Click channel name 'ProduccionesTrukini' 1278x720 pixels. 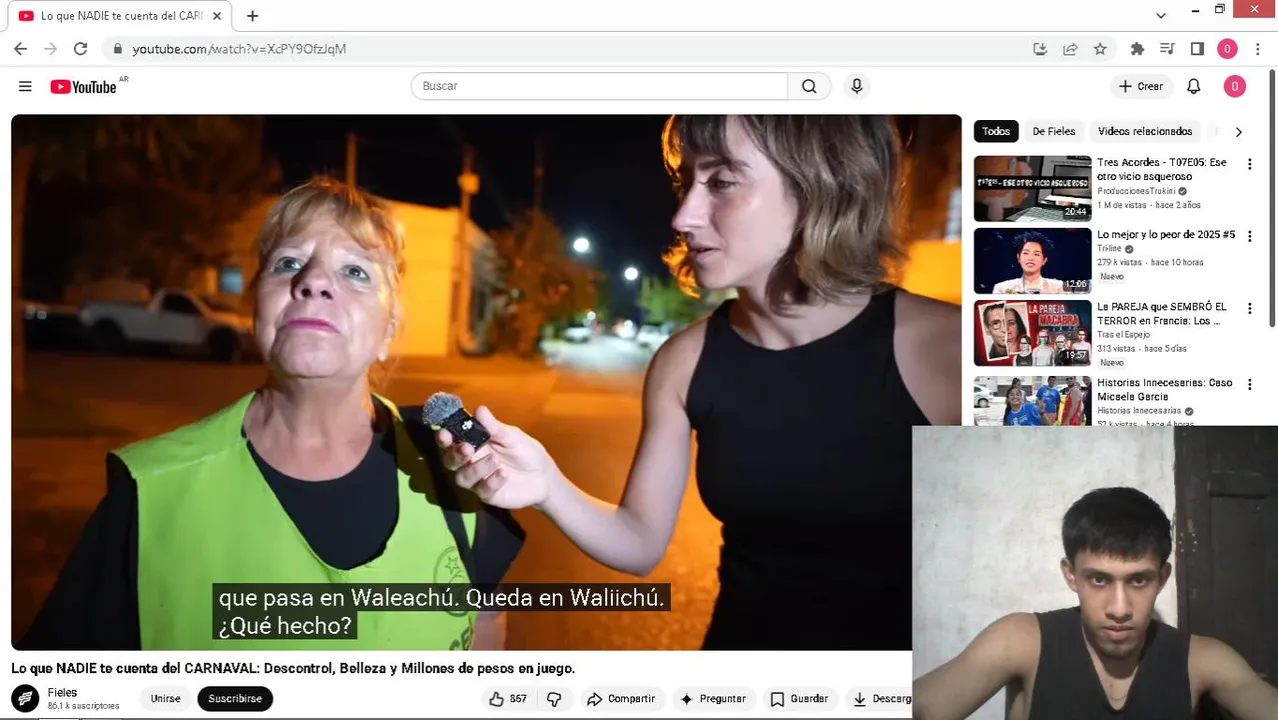click(x=1136, y=191)
